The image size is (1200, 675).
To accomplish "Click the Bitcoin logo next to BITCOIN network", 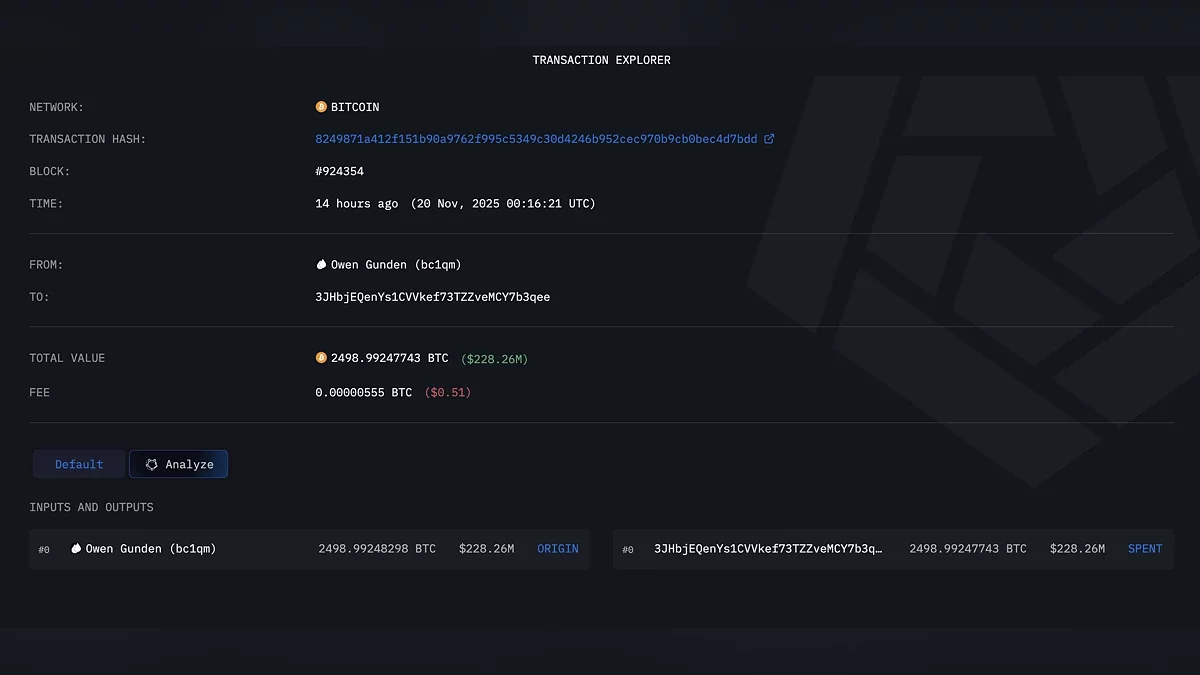I will coord(321,107).
